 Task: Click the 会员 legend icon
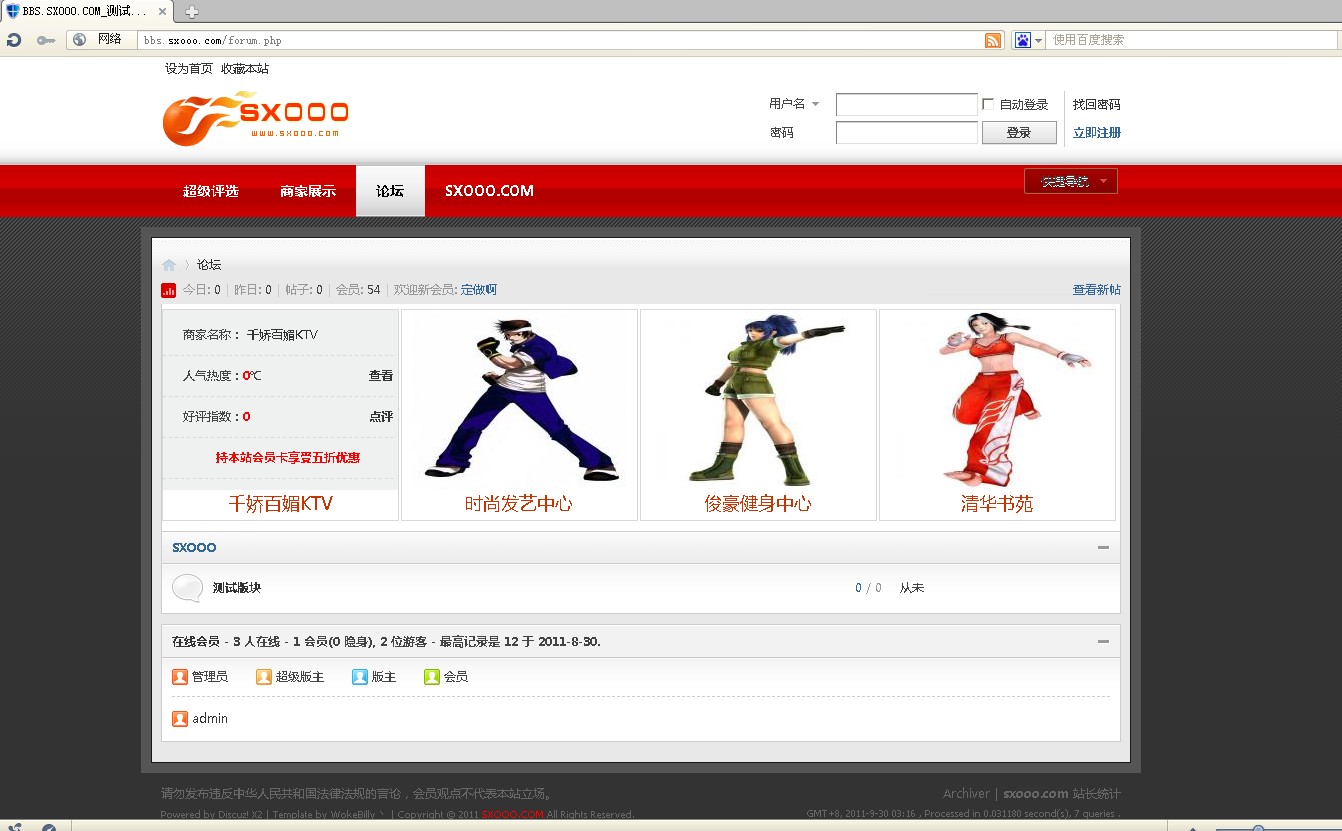[432, 677]
